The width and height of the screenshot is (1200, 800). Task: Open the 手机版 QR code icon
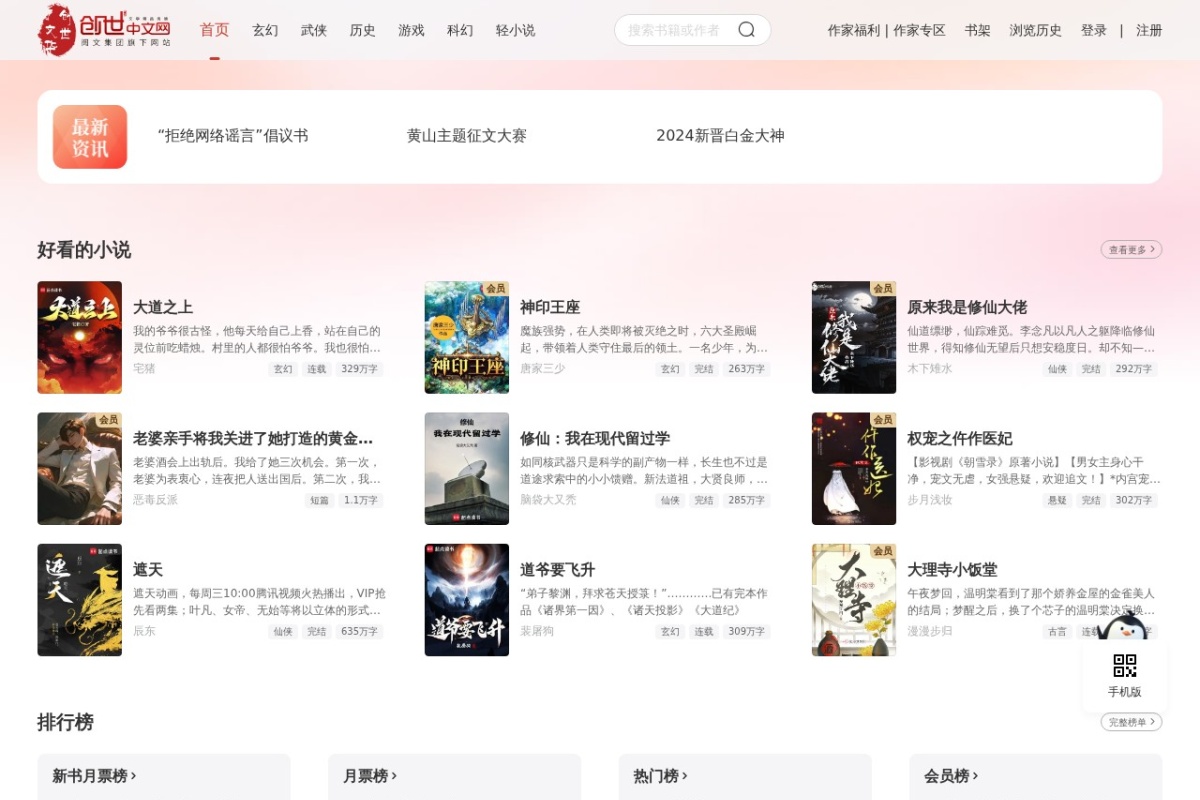point(1125,666)
